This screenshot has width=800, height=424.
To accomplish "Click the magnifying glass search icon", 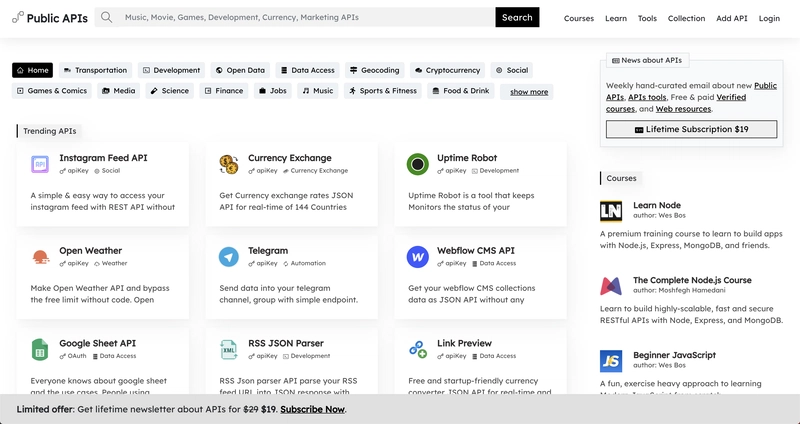I will point(106,17).
